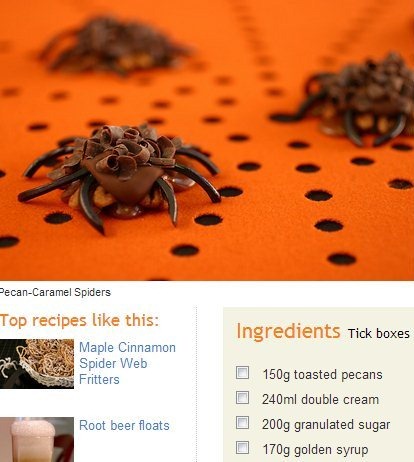Select the Pecan-Caramel Spiders caption text

[55, 292]
